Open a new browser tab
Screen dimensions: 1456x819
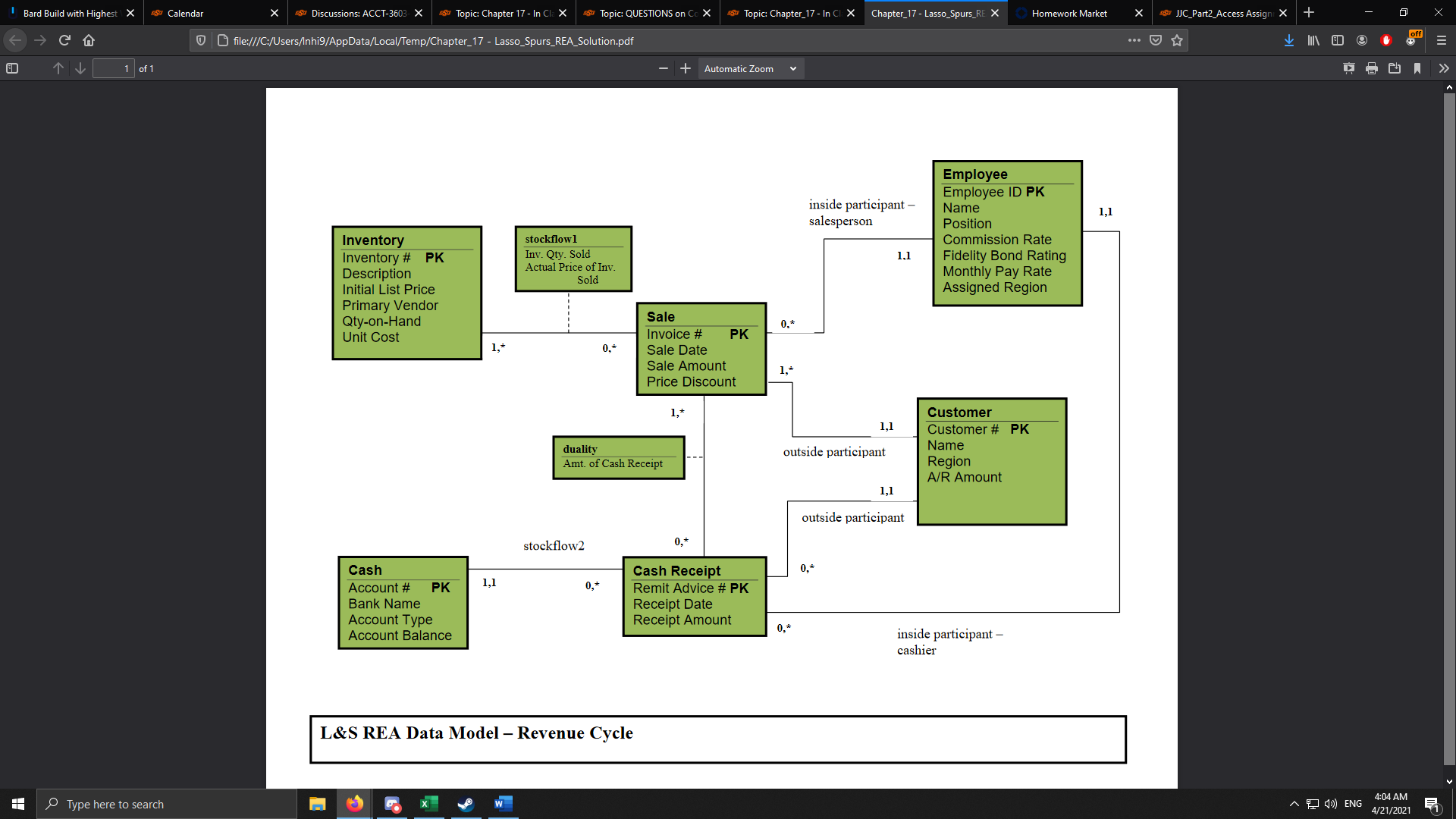coord(1309,13)
